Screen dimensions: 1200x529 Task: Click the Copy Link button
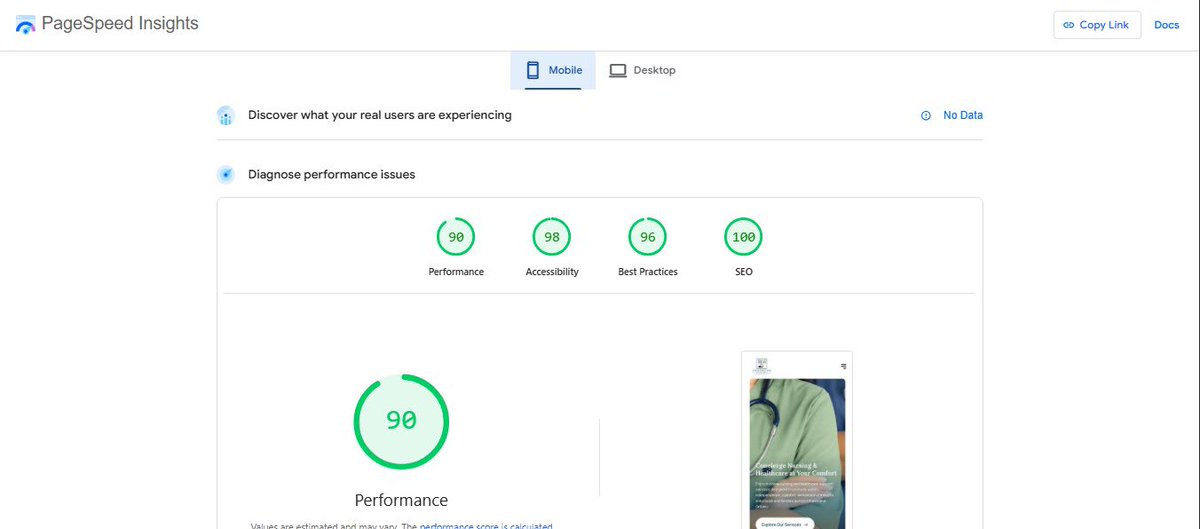click(x=1097, y=25)
